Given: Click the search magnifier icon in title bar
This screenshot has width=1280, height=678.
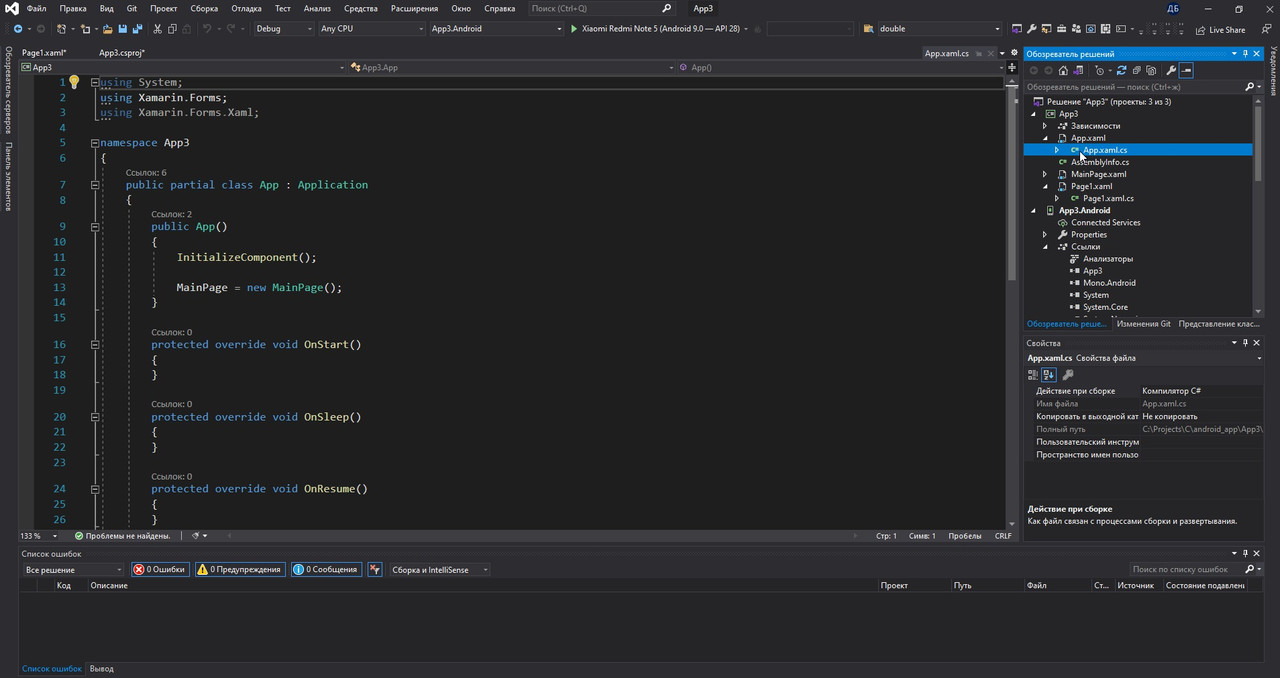Looking at the screenshot, I should coord(667,8).
